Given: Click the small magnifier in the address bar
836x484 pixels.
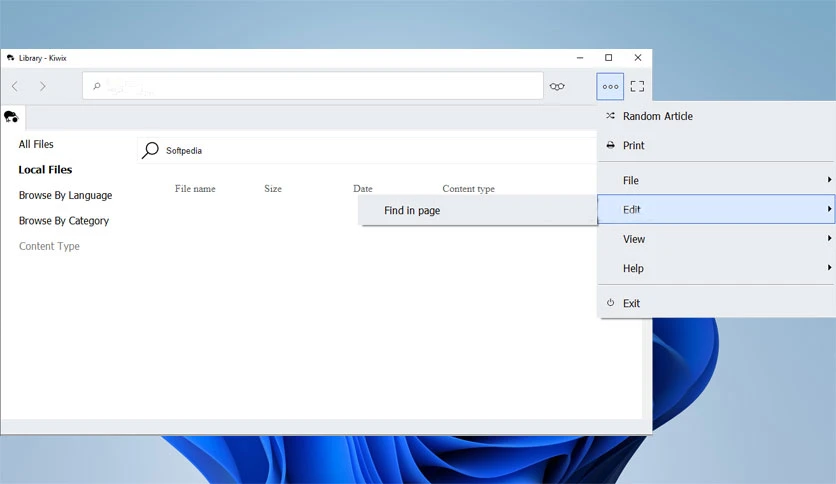Looking at the screenshot, I should 97,86.
